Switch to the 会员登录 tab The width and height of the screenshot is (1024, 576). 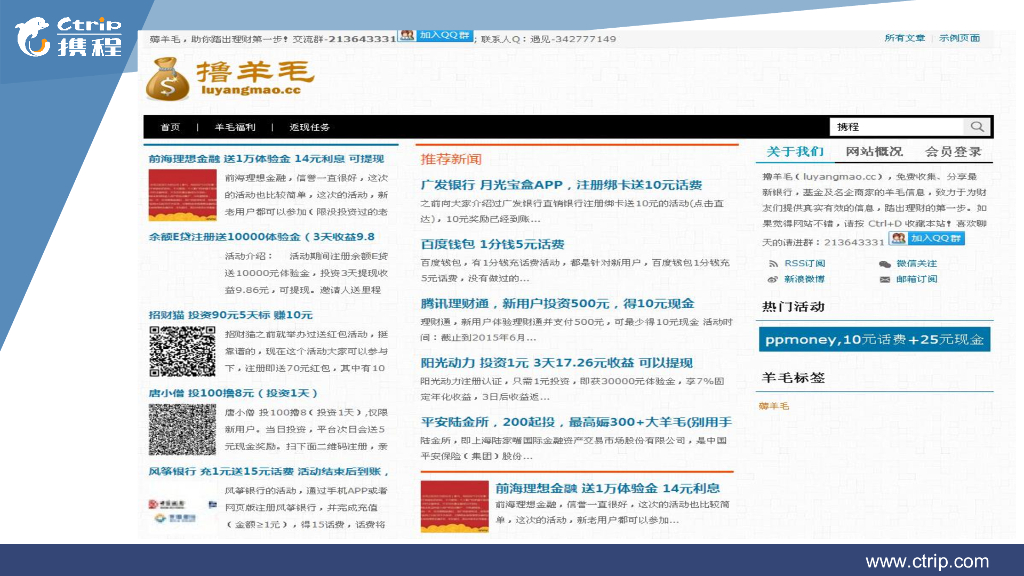(953, 152)
